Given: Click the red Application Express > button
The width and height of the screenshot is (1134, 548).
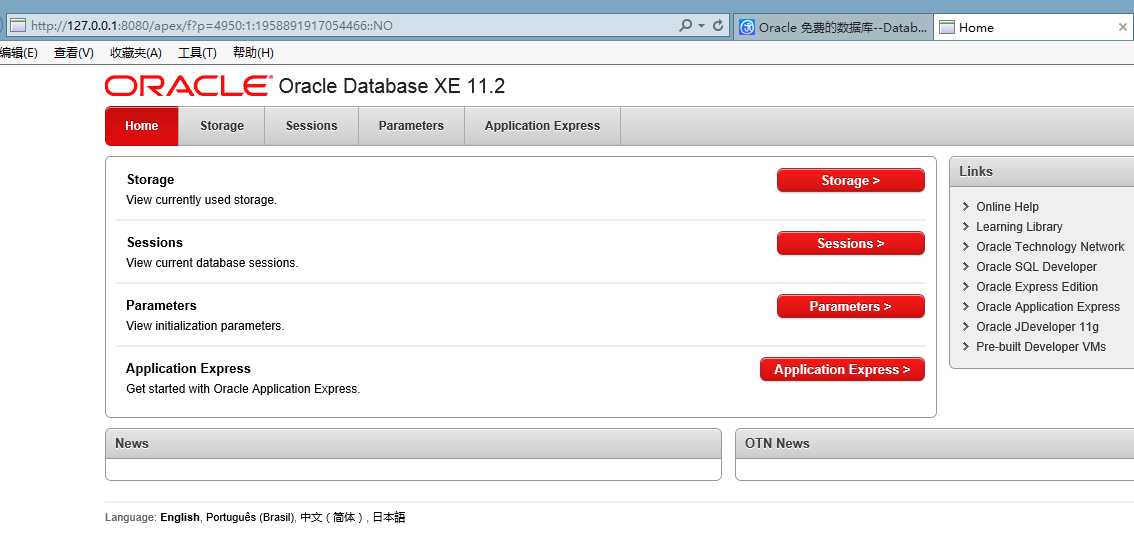Looking at the screenshot, I should pos(842,369).
